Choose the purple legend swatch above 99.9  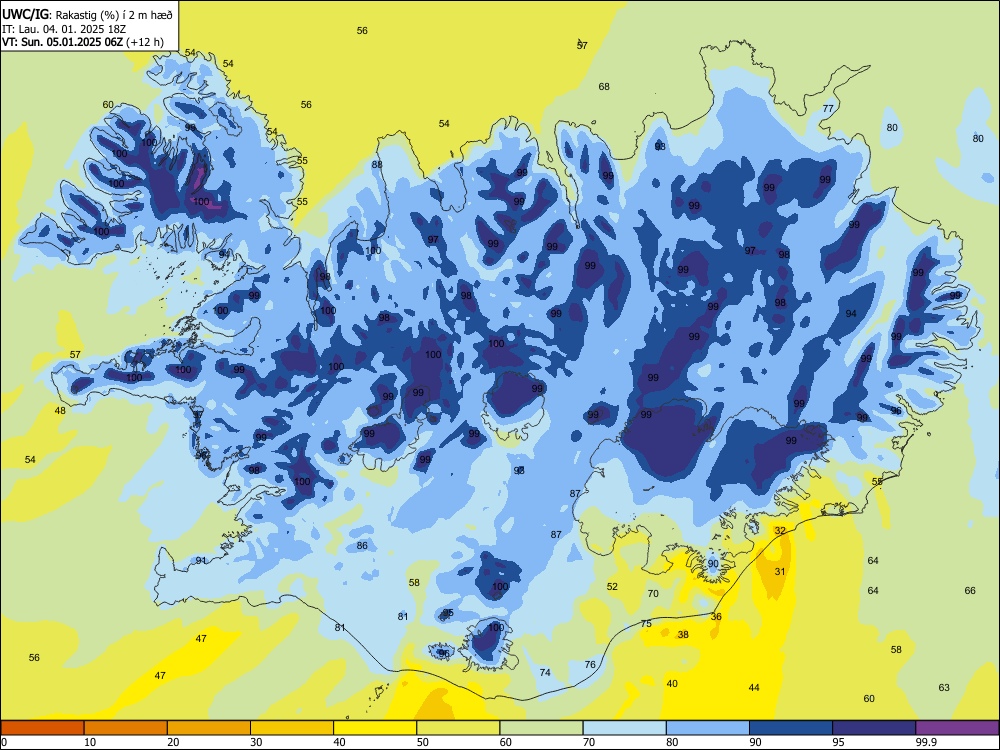click(957, 728)
